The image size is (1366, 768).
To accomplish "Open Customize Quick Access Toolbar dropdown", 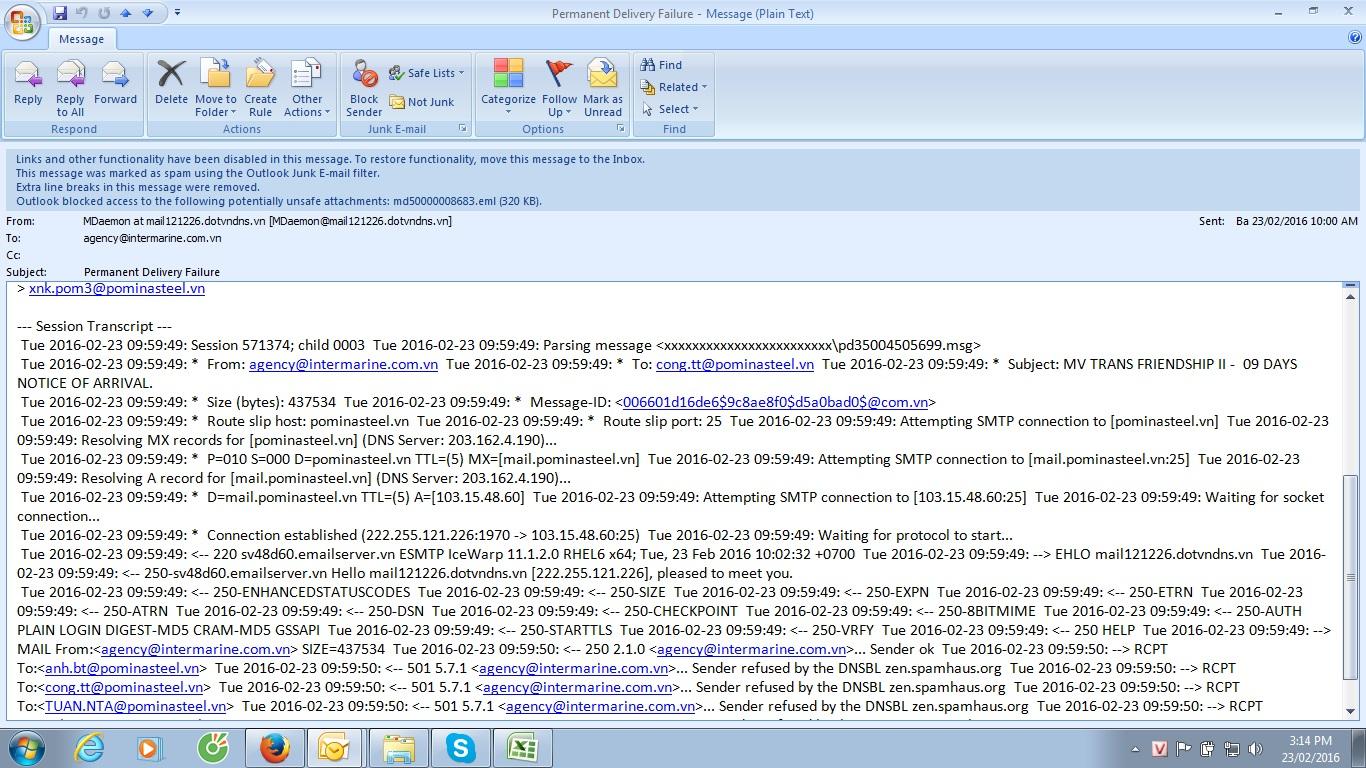I will click(177, 13).
